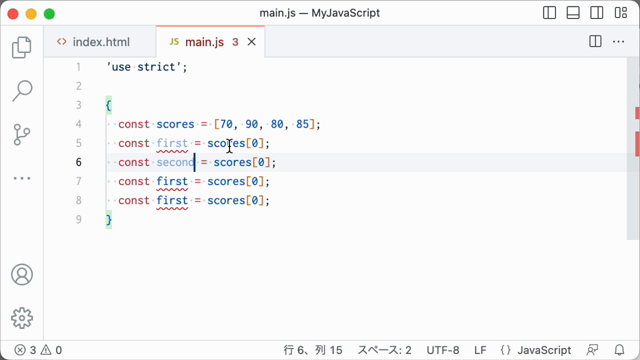Toggle the bottom panel layout button

point(573,13)
